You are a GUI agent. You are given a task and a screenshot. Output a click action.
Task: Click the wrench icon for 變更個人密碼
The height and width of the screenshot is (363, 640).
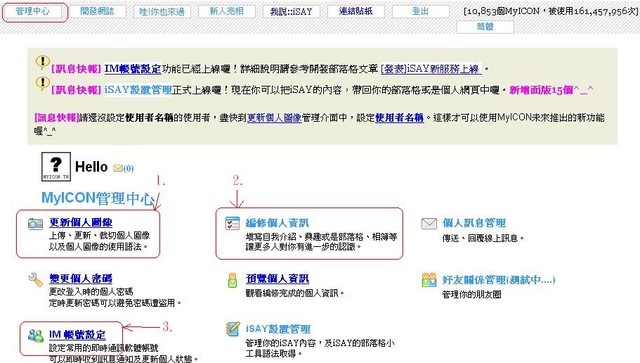[x=36, y=280]
